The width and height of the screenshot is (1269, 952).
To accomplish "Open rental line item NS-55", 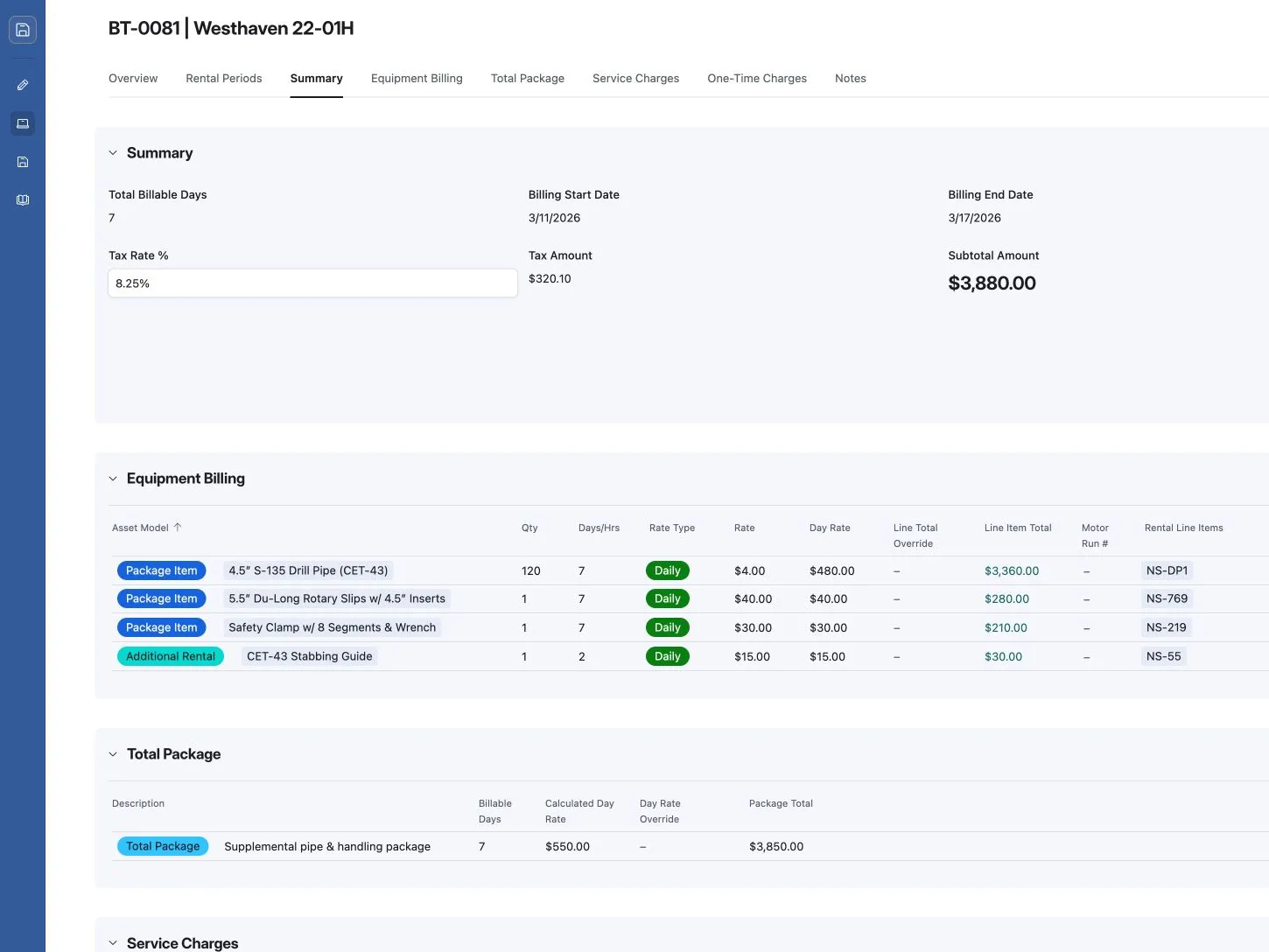I will click(1164, 656).
